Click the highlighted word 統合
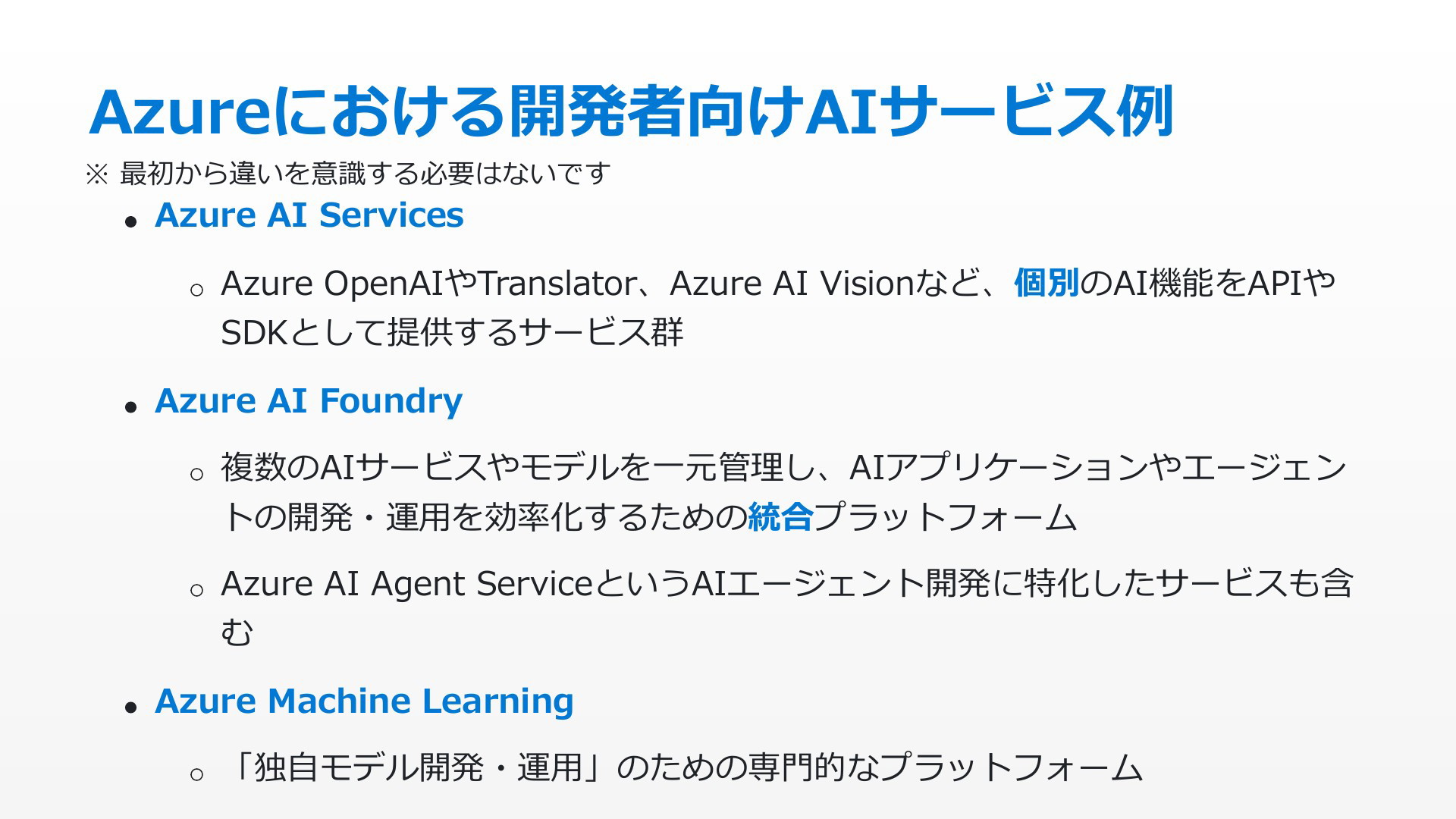Viewport: 1456px width, 819px height. (780, 517)
